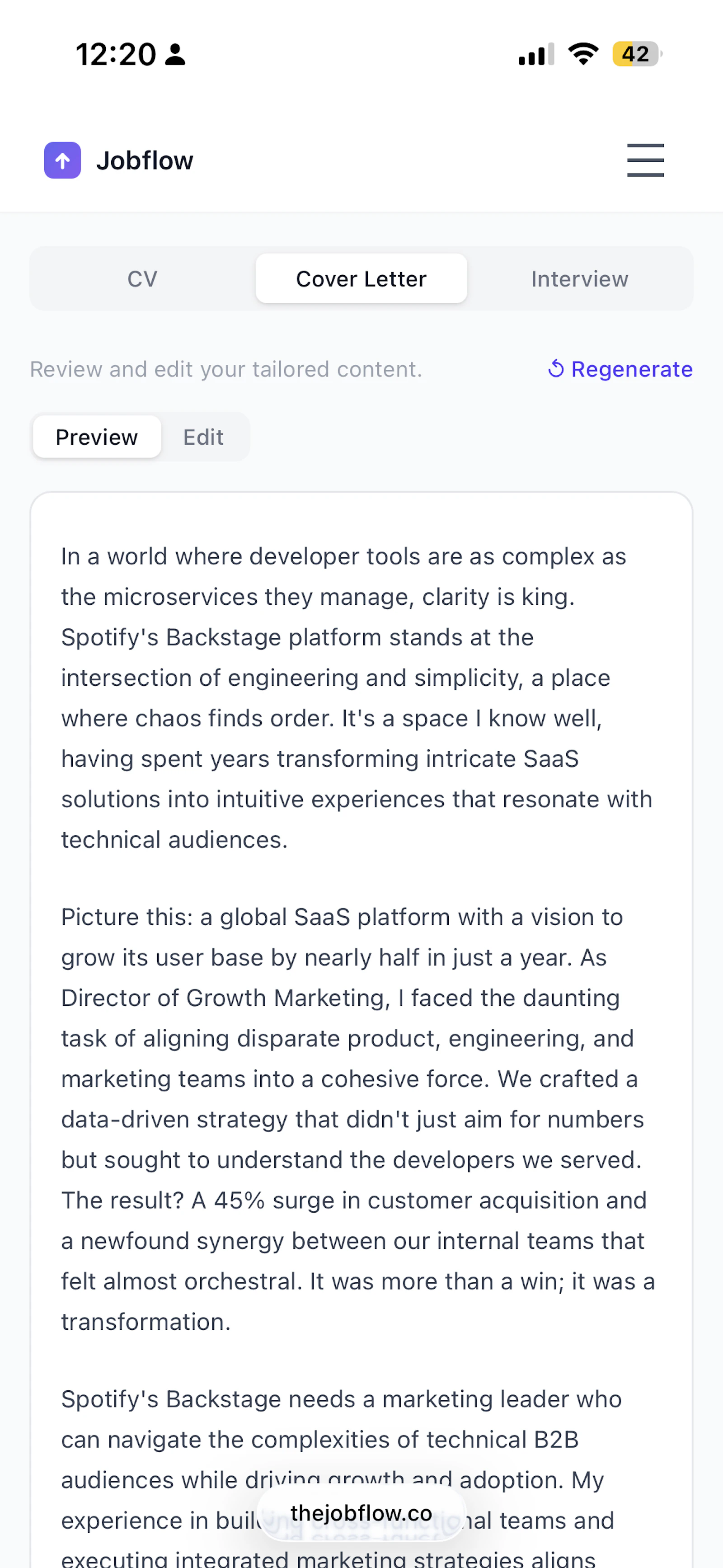Open the hamburger menu

coord(645,160)
